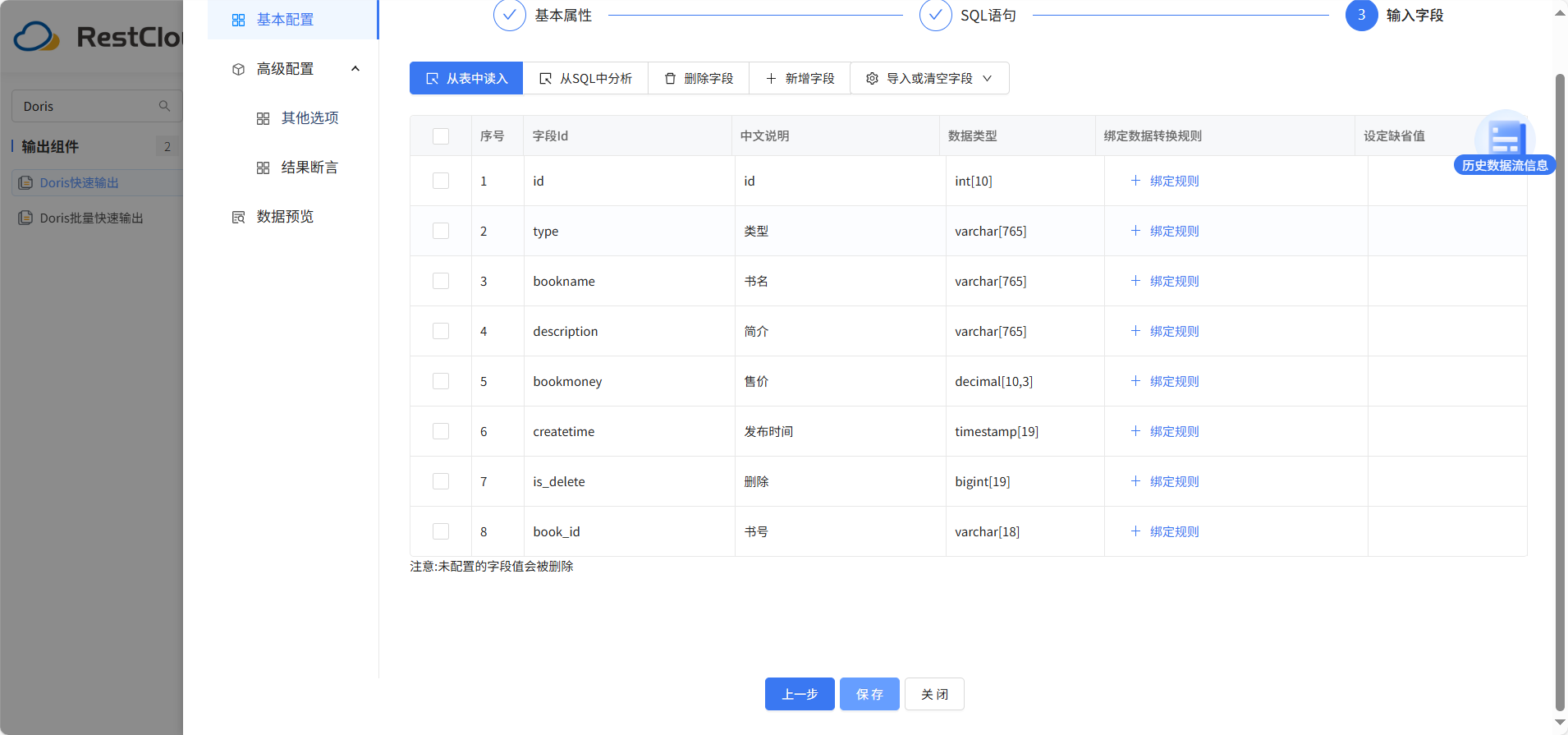Click the 关闭 button
1568x735 pixels.
934,694
